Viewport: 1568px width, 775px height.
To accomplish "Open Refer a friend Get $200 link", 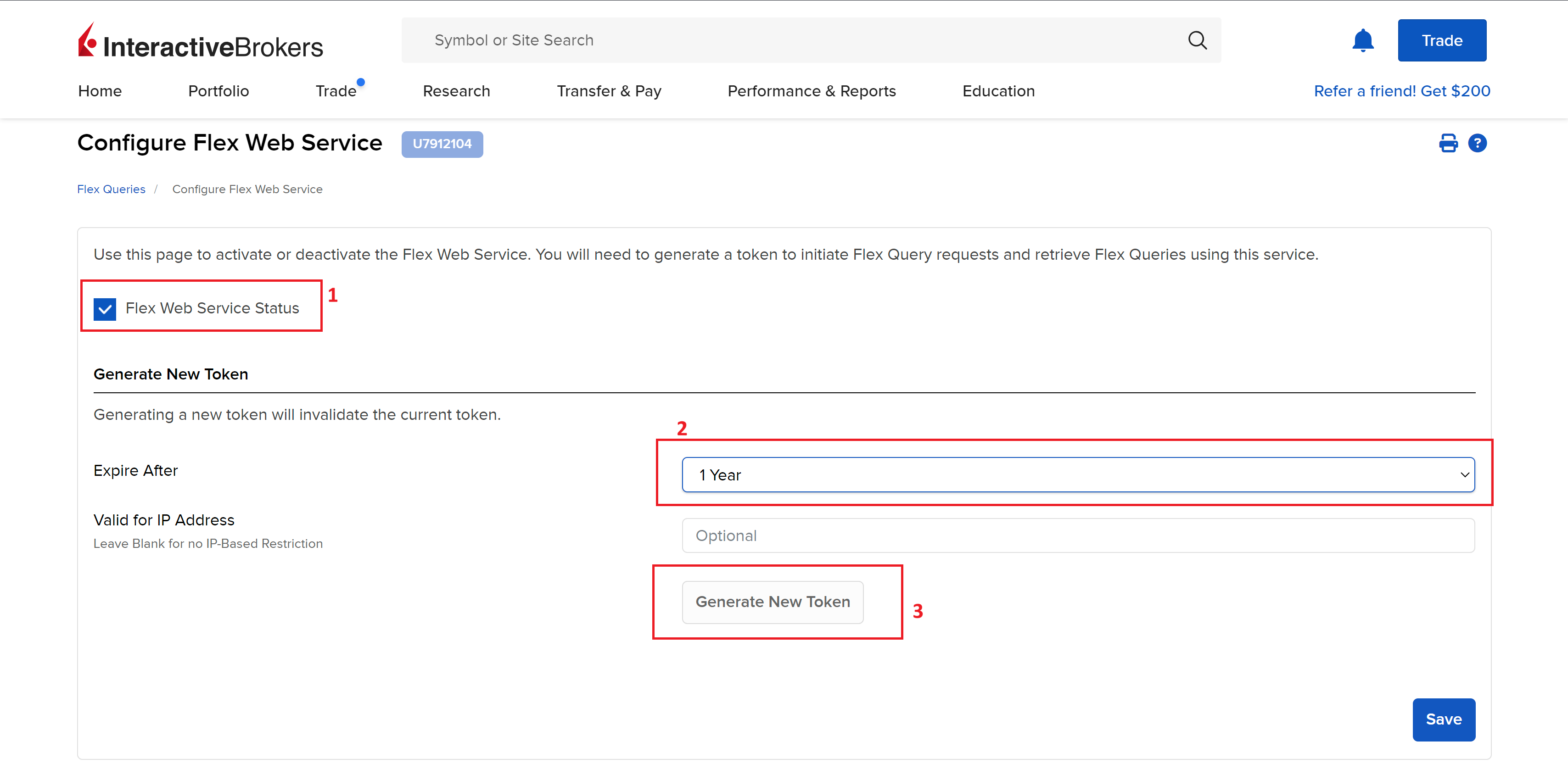I will coord(1401,91).
